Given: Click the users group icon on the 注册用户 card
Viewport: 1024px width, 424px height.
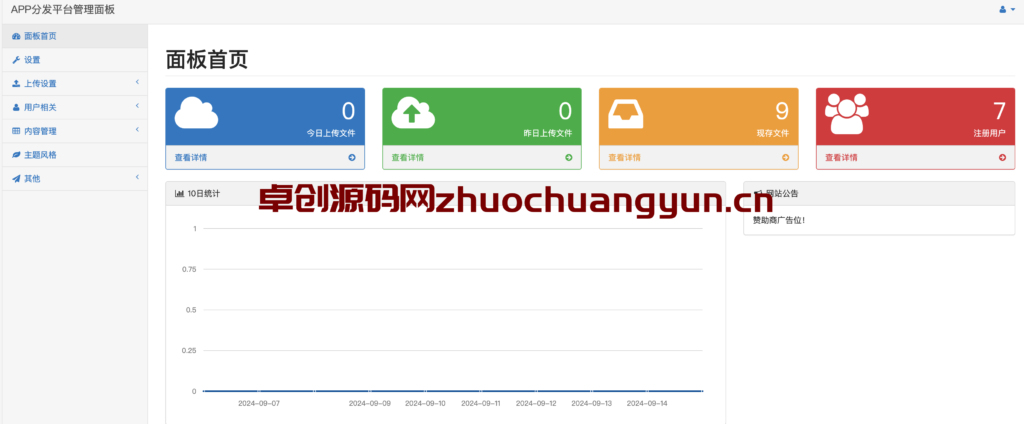Looking at the screenshot, I should [x=846, y=114].
